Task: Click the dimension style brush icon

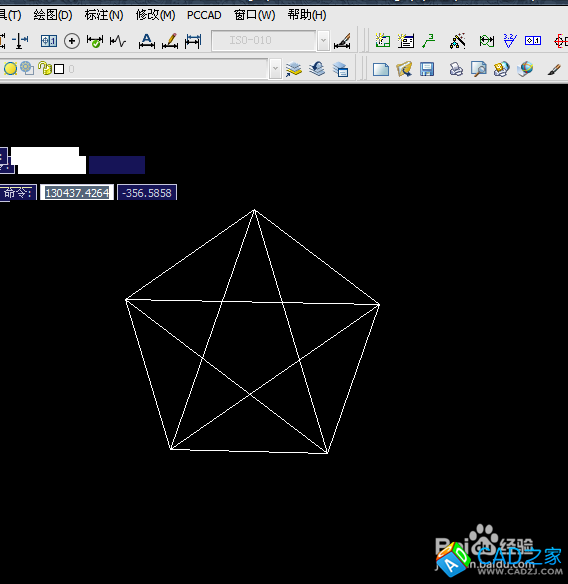Action: pyautogui.click(x=342, y=41)
